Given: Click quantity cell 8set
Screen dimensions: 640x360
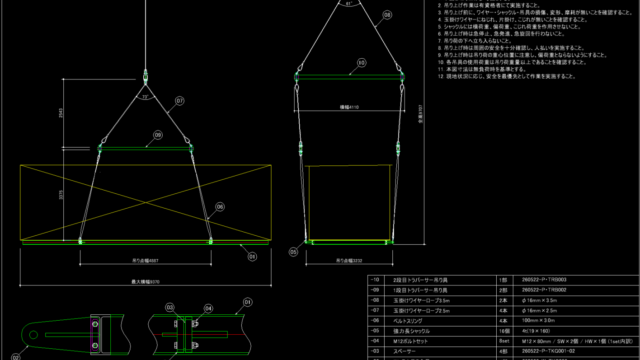Looking at the screenshot, I should pos(504,341).
